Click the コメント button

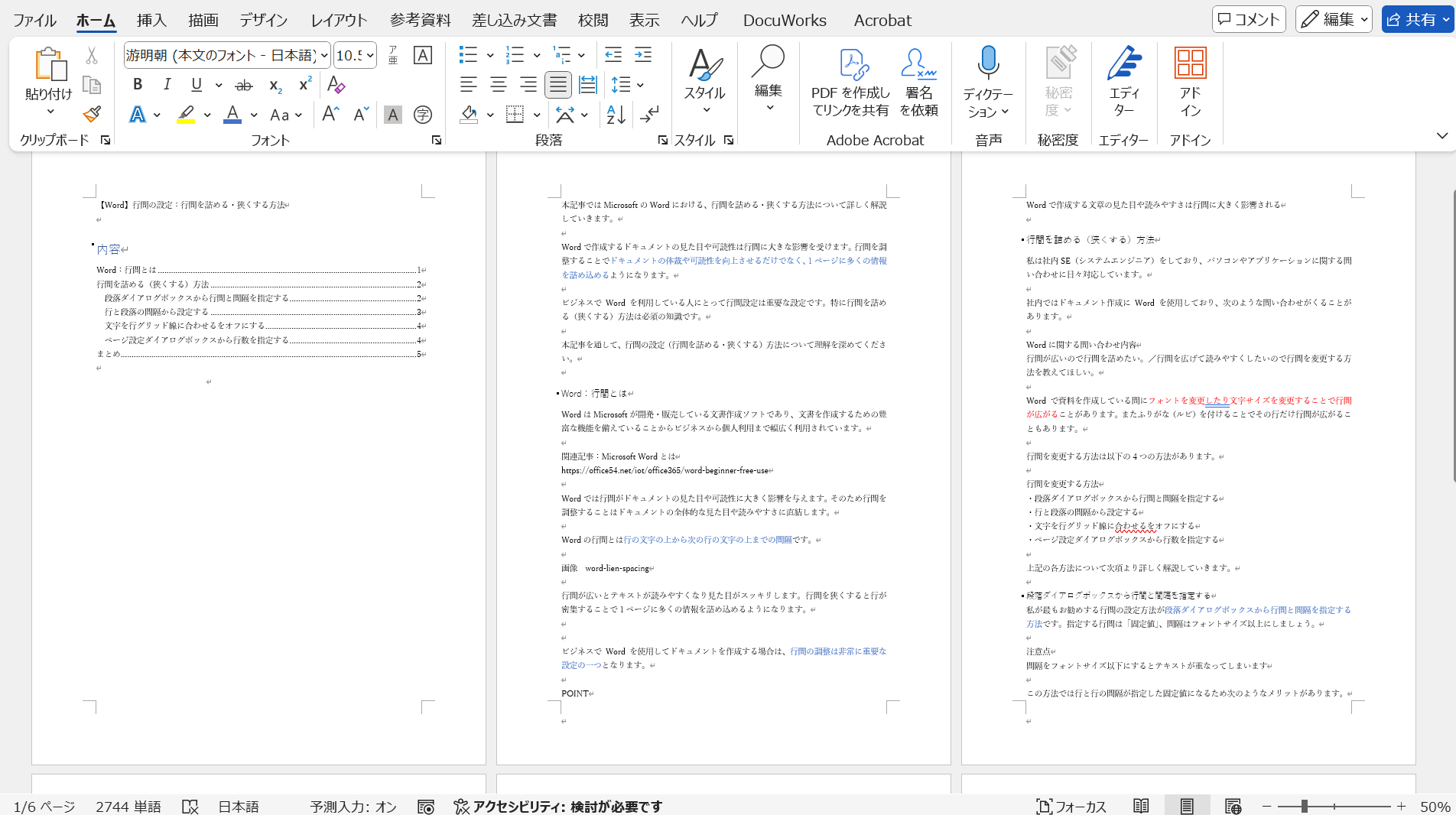point(1249,19)
